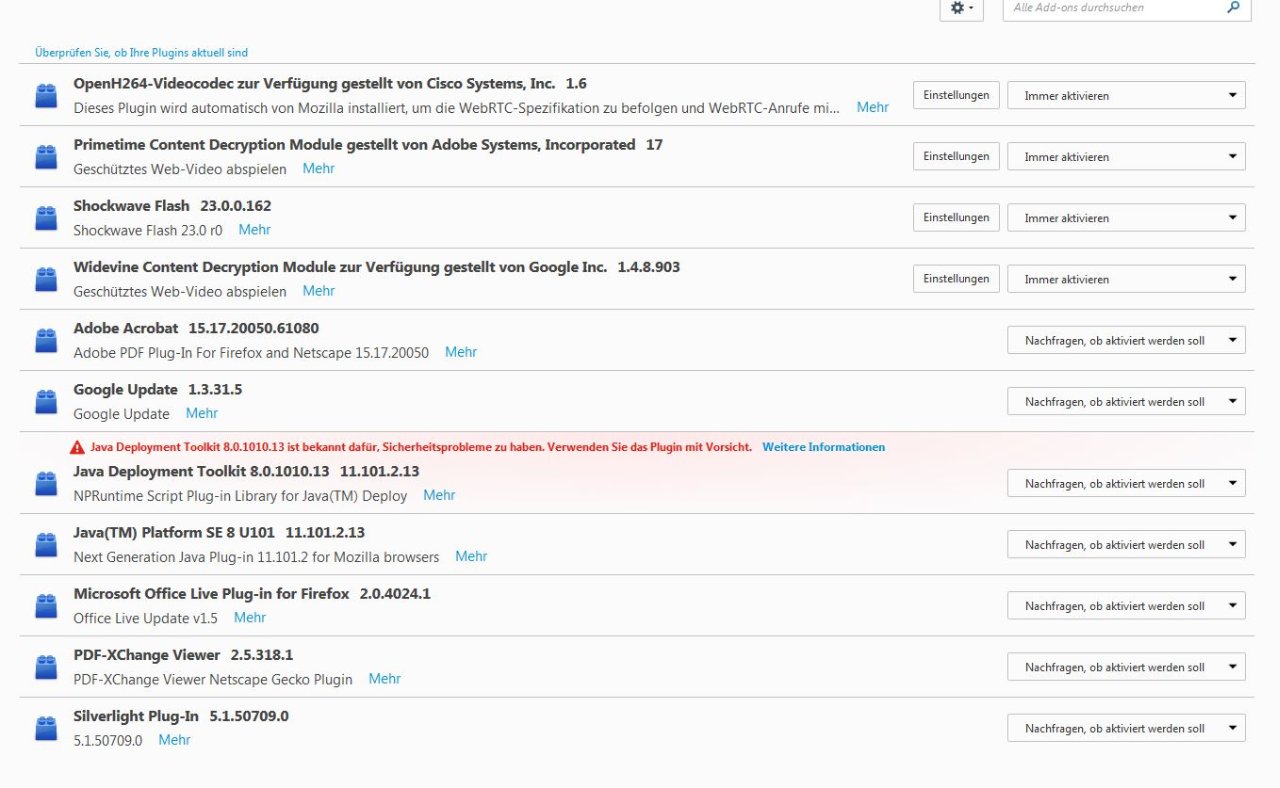Click Mehr link for Shockwave Flash

tap(255, 229)
